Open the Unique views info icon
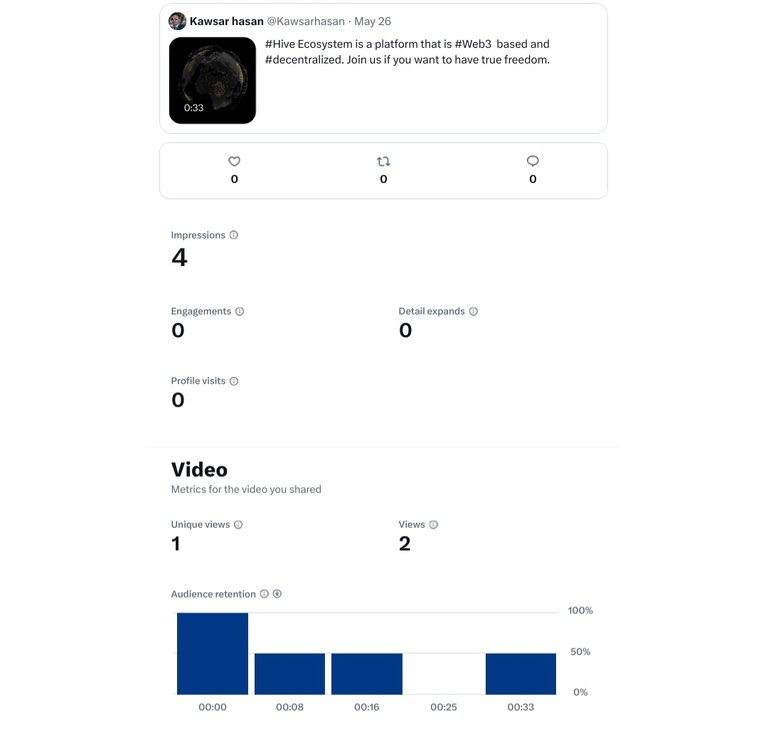Screen dimensions: 768x735 pos(238,524)
